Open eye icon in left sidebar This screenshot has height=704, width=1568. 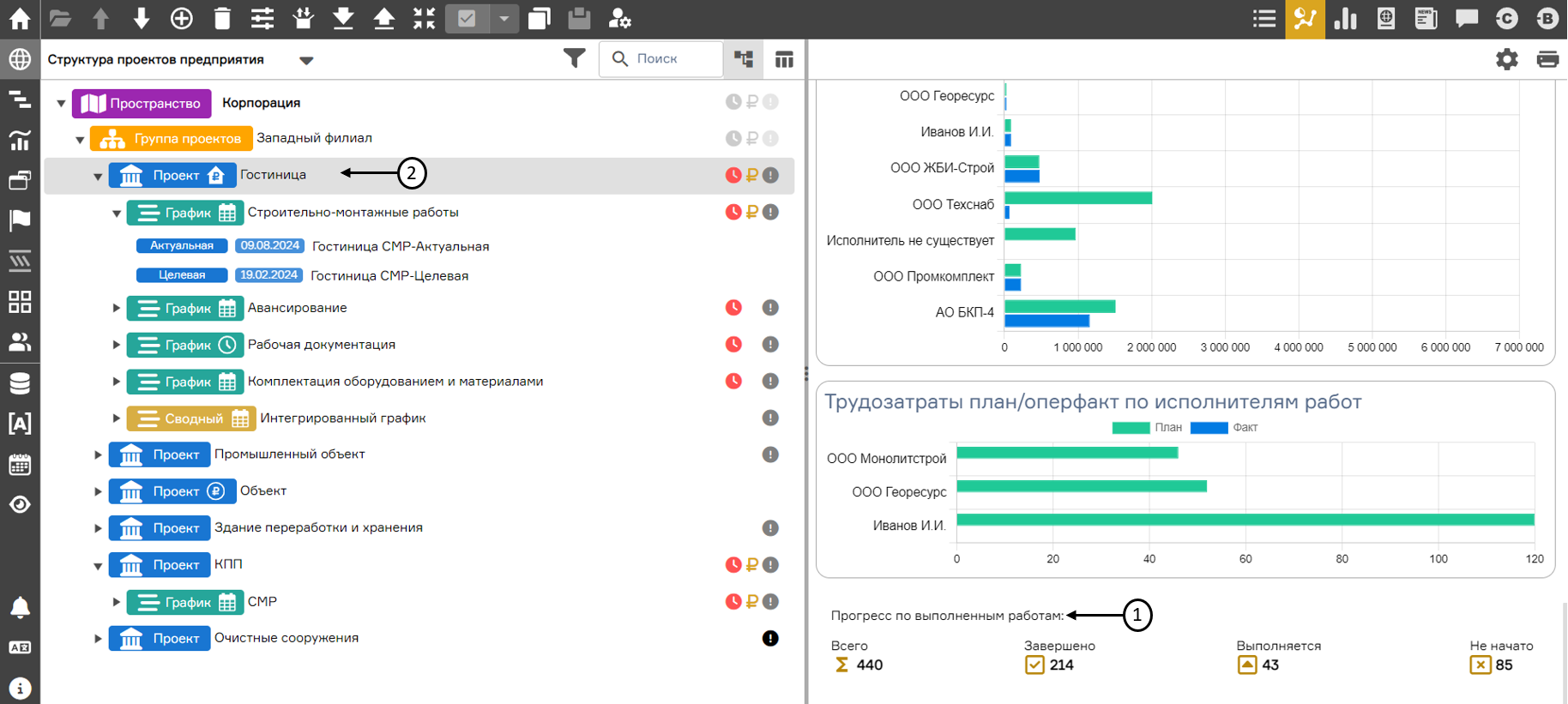point(19,504)
